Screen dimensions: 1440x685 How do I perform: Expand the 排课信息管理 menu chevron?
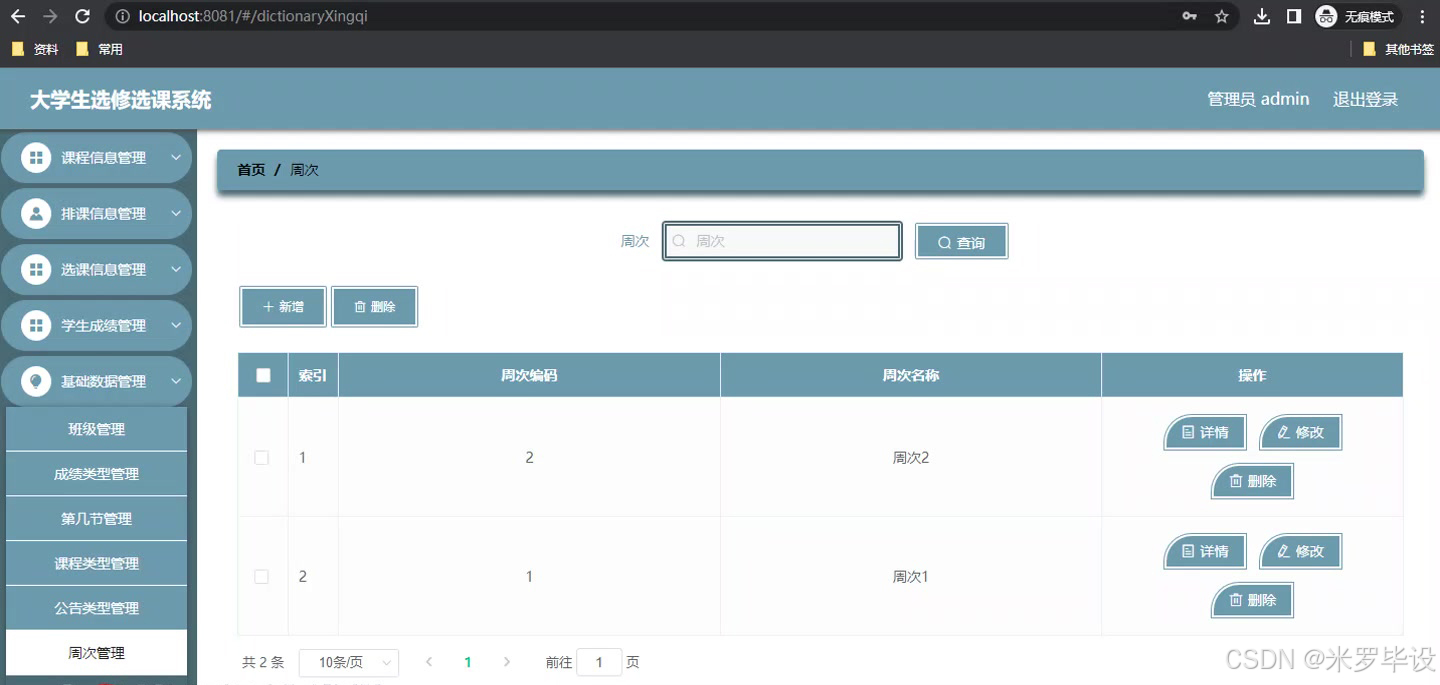[176, 213]
